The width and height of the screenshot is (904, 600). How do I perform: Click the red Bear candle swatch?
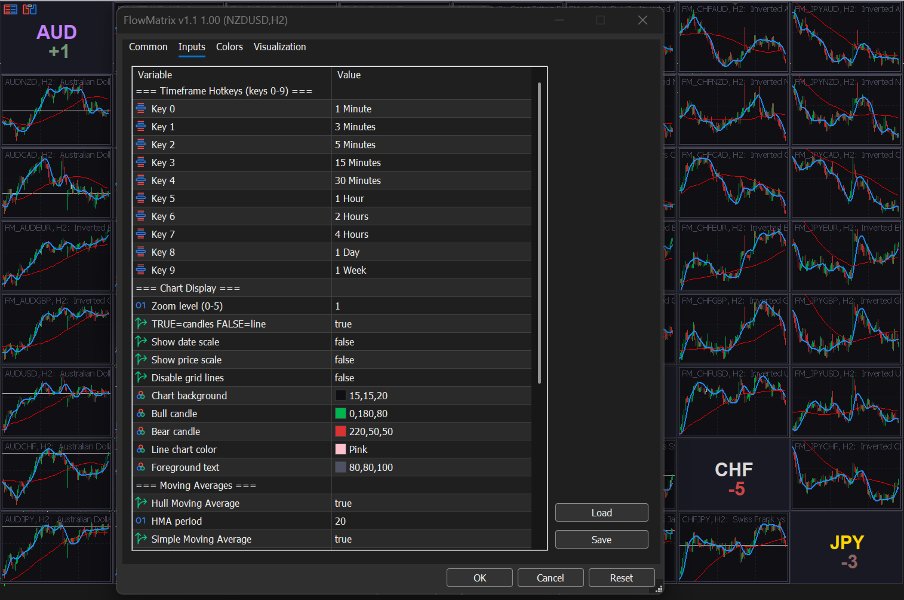click(x=341, y=431)
